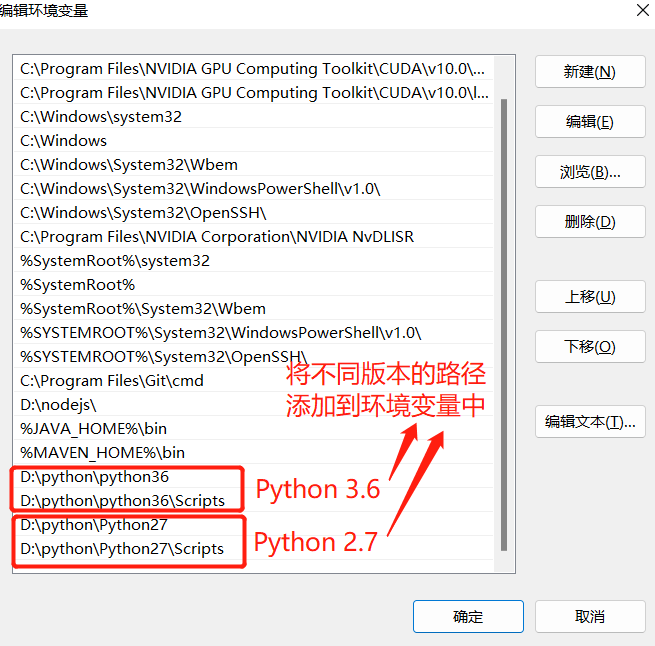
Task: Select the %MAVEN_HOME%\bin entry
Action: (254, 453)
